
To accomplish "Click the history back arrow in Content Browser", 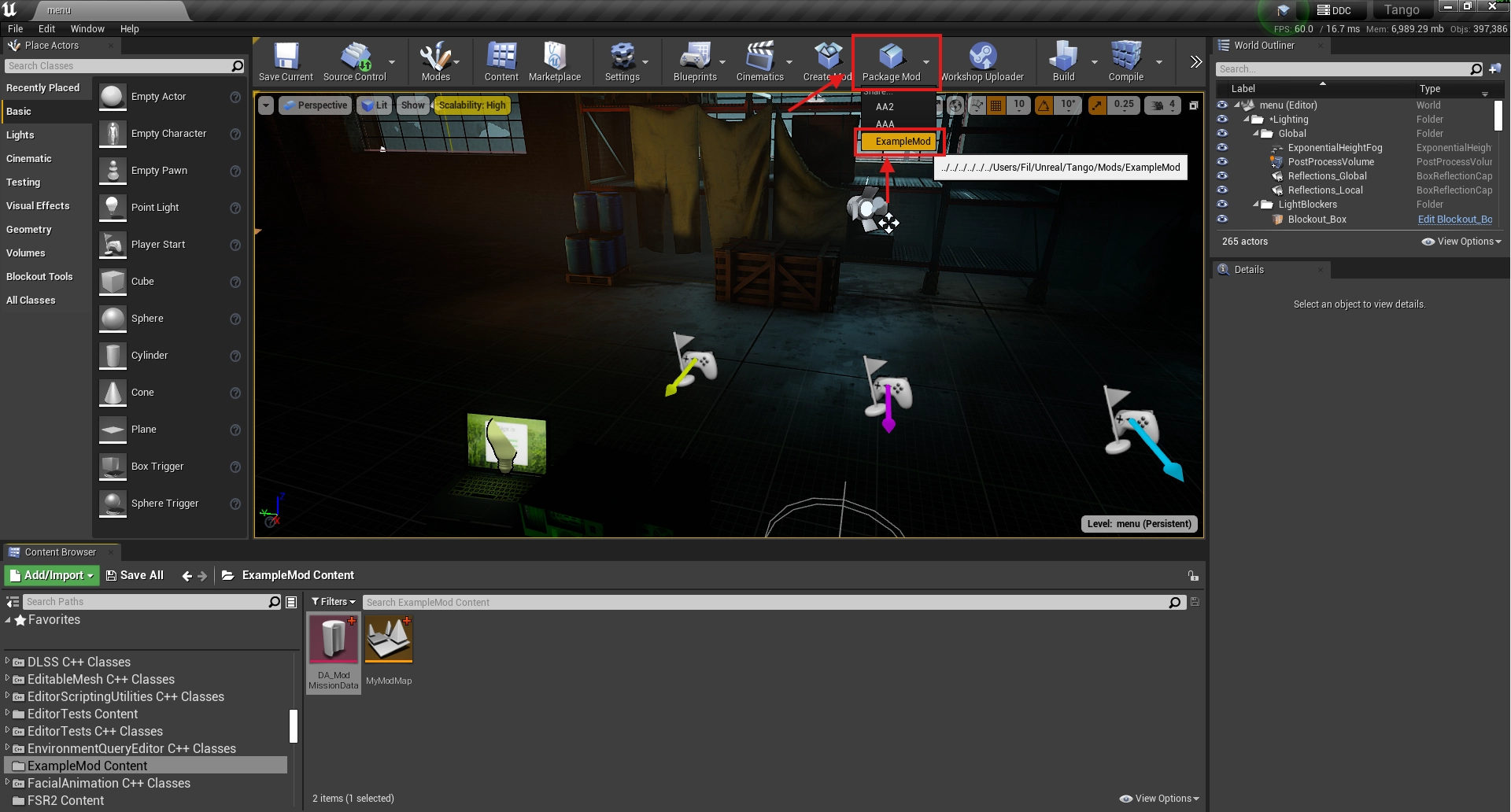I will (187, 576).
